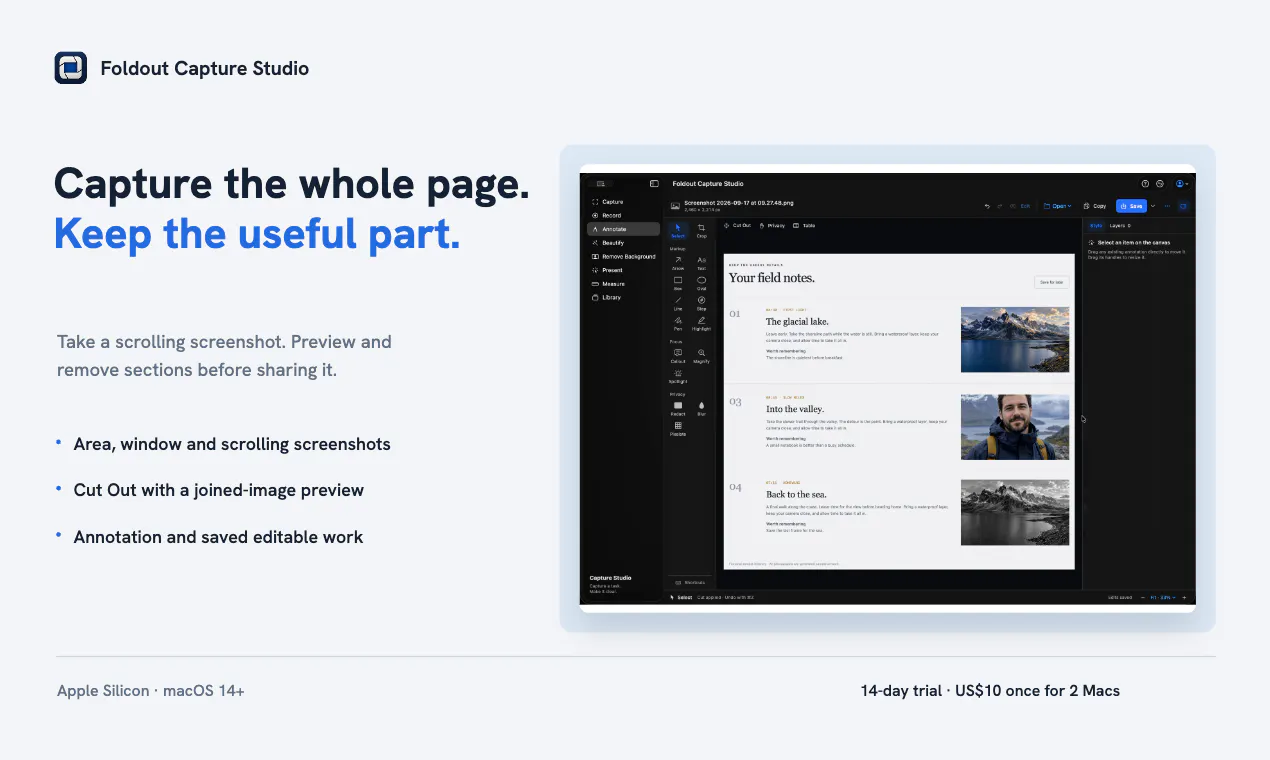The image size is (1270, 760).
Task: Open the Capture section in sidebar
Action: tap(623, 202)
